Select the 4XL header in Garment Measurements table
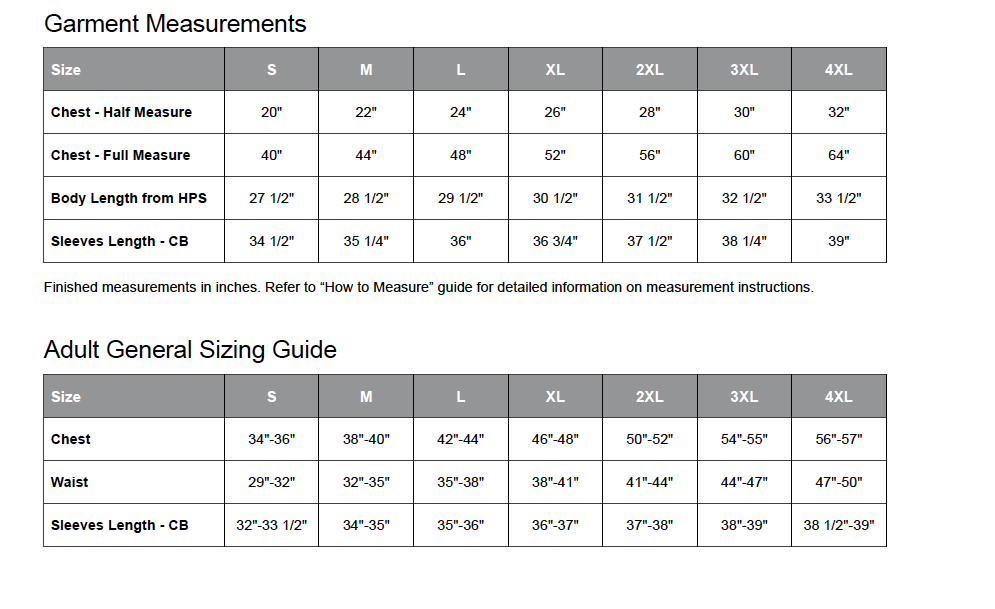 pyautogui.click(x=838, y=70)
